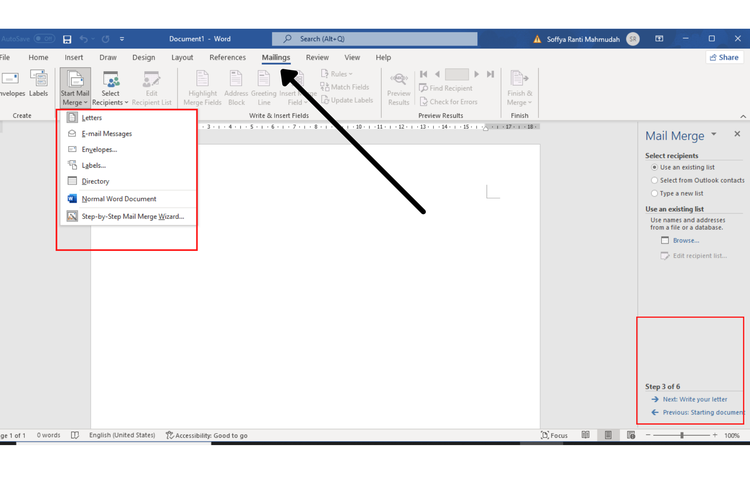Image resolution: width=750 pixels, height=500 pixels.
Task: Choose Normal Word Document
Action: pyautogui.click(x=128, y=199)
